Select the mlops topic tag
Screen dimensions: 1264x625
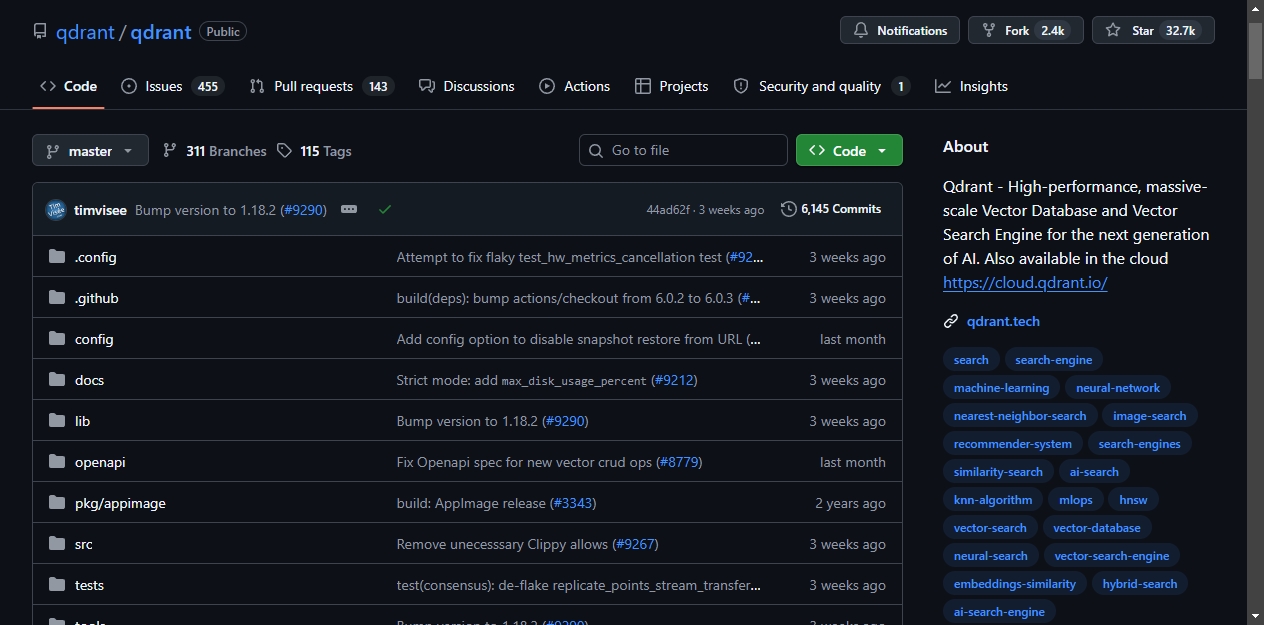(1076, 500)
